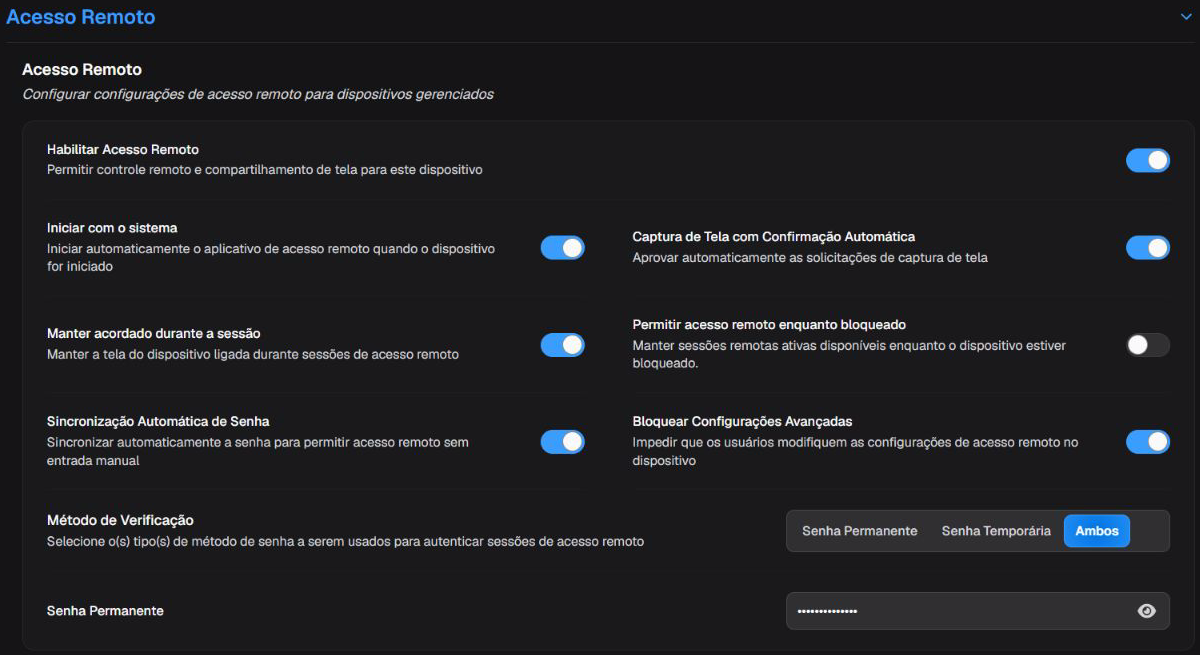Image resolution: width=1200 pixels, height=655 pixels.
Task: Click the Manter acordado durante a sessão label
Action: point(154,333)
